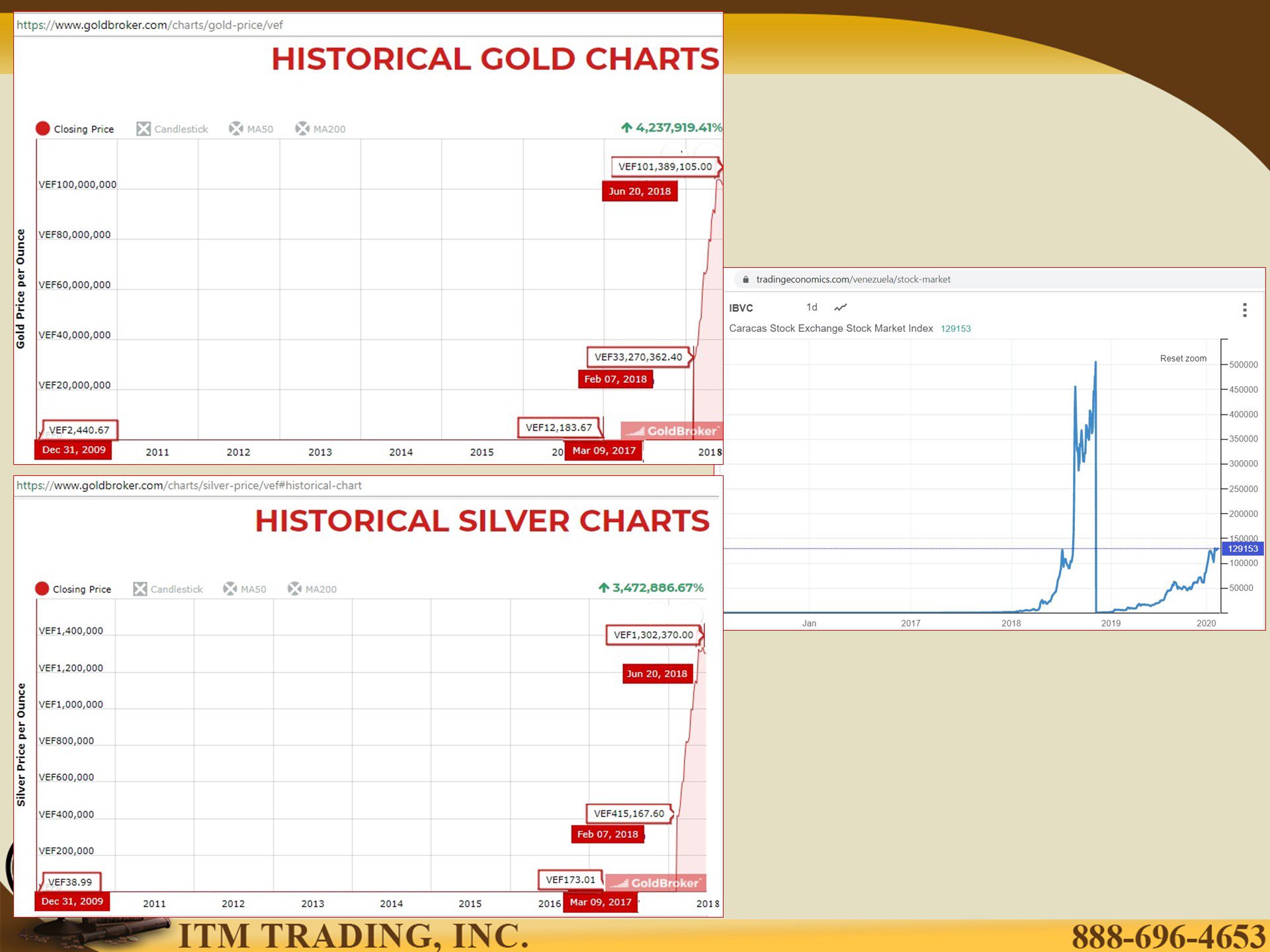Select the Feb 07, 2018 silver chart date flag
The height and width of the screenshot is (952, 1270).
click(607, 834)
